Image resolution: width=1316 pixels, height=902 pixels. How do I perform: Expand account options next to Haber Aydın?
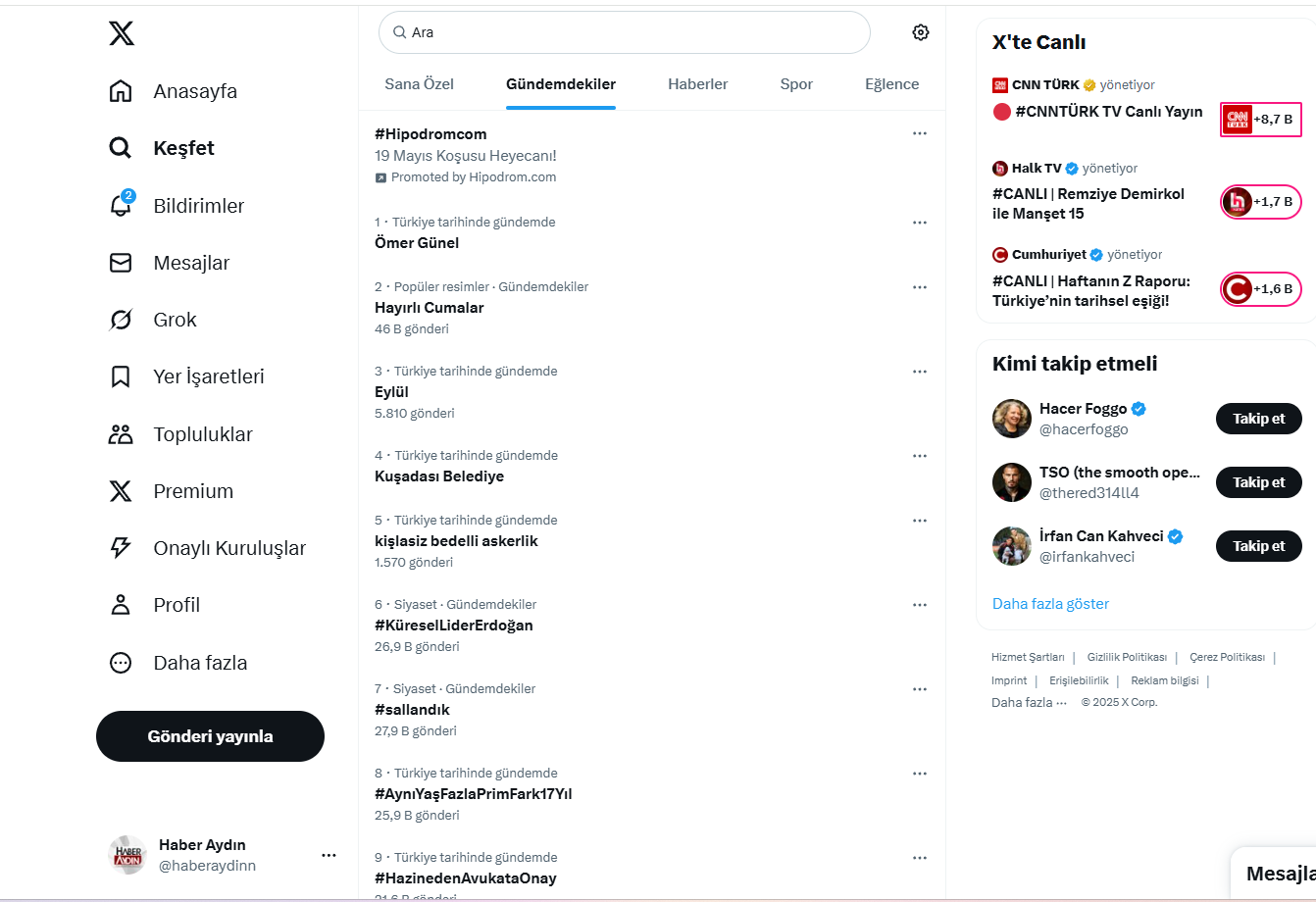click(x=329, y=855)
